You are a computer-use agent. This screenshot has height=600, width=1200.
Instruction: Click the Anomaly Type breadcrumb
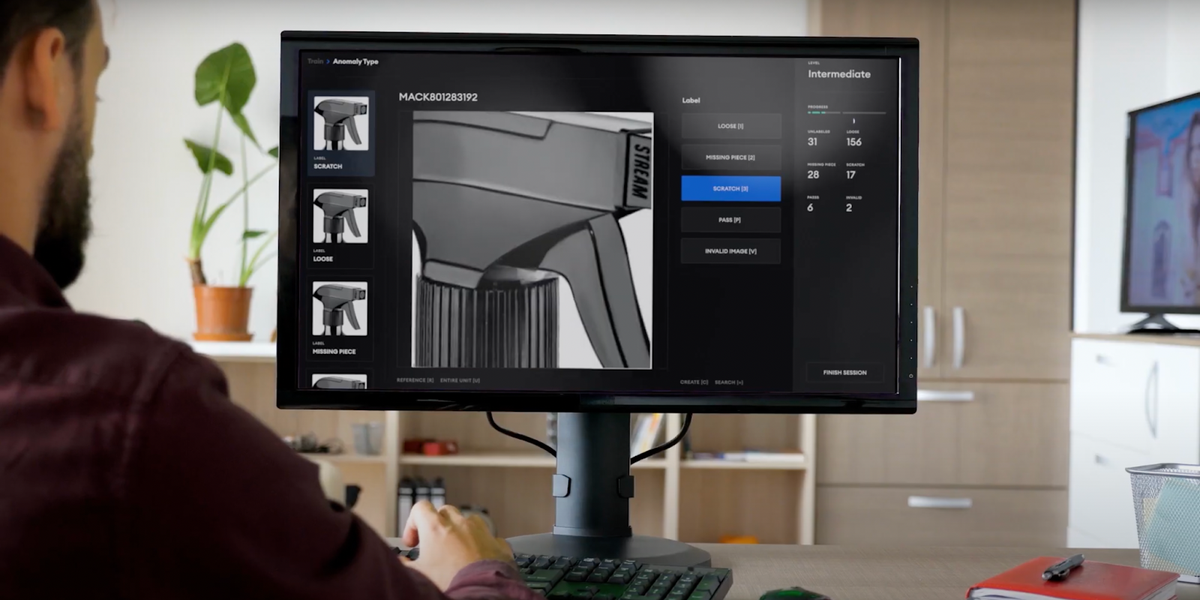click(x=355, y=62)
